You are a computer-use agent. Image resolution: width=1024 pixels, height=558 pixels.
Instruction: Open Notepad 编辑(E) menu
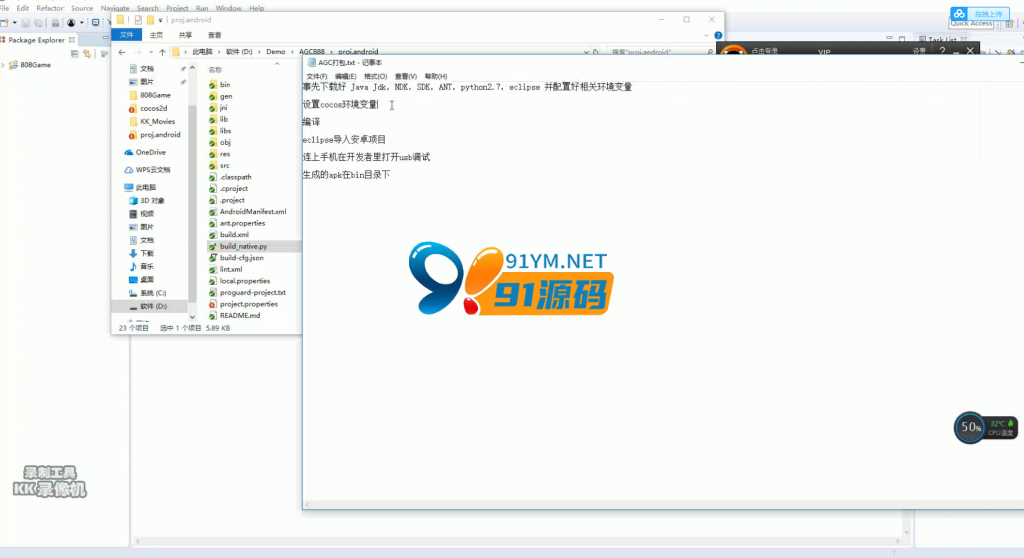(x=345, y=76)
